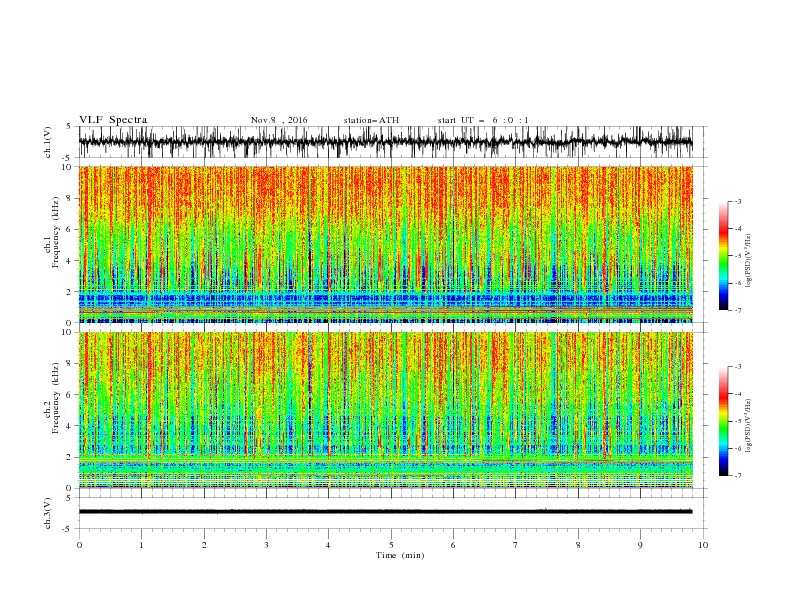Click the "ch.1(V)" waveform axis label
792x612 pixels.
click(x=48, y=142)
